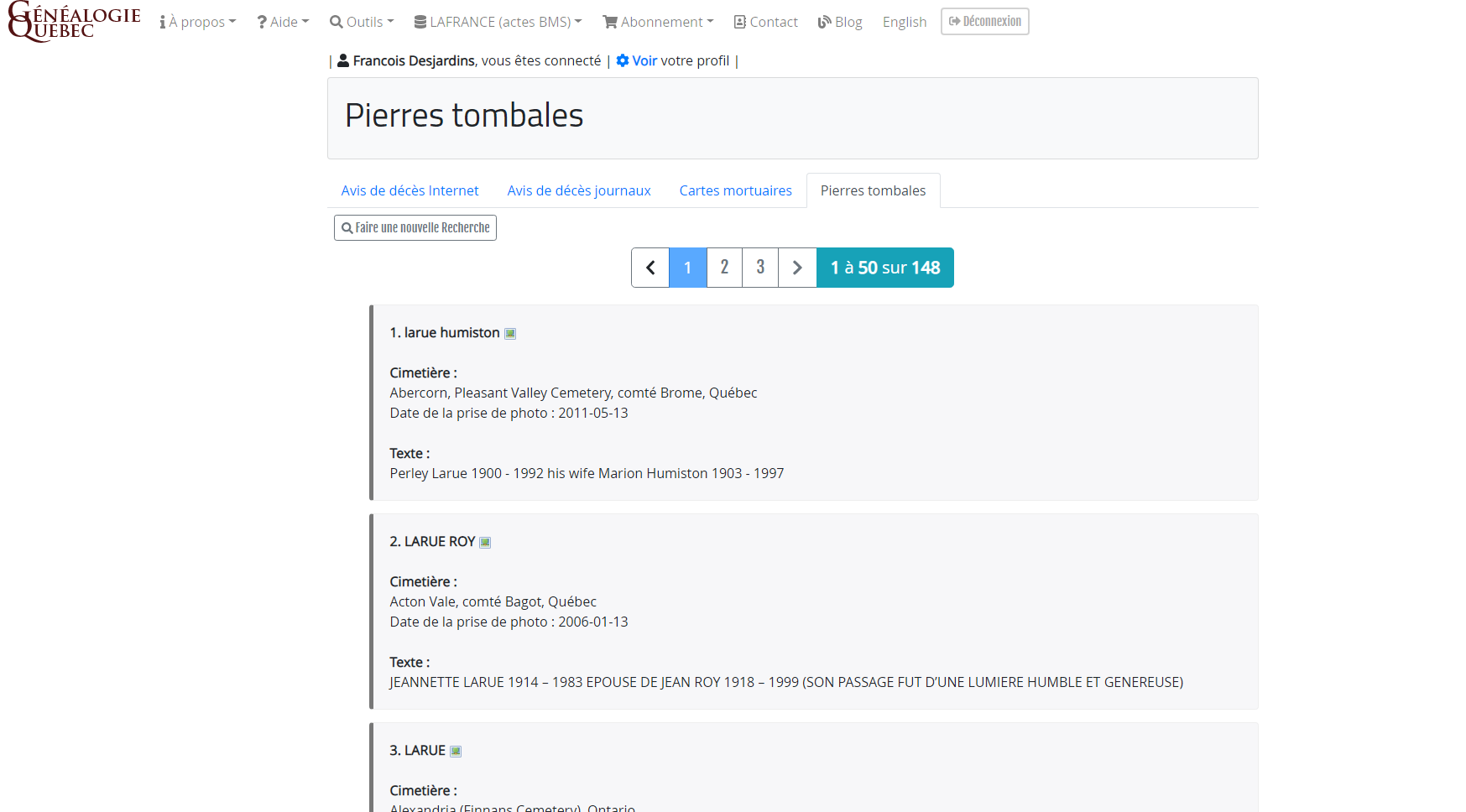
Task: Go to next page arrow in pagination
Action: 797,268
